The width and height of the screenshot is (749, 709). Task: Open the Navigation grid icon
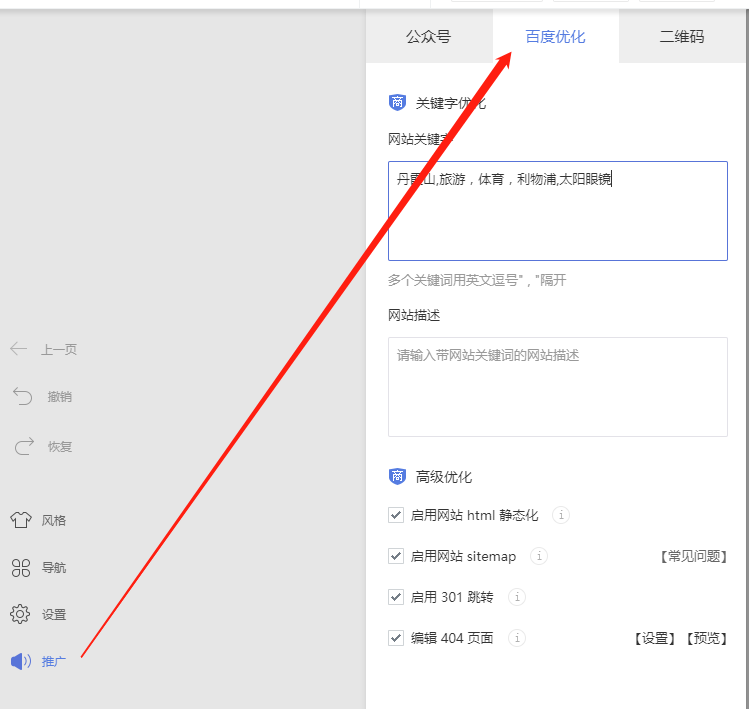(x=21, y=568)
